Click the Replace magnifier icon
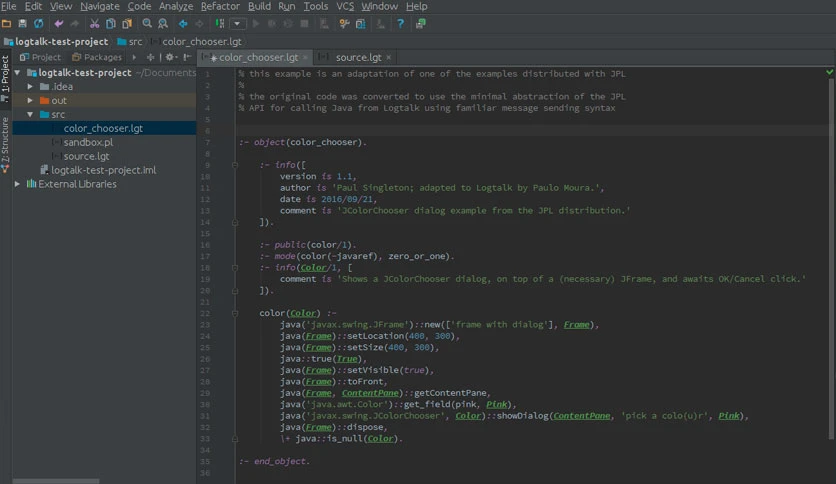The image size is (836, 484). click(163, 23)
